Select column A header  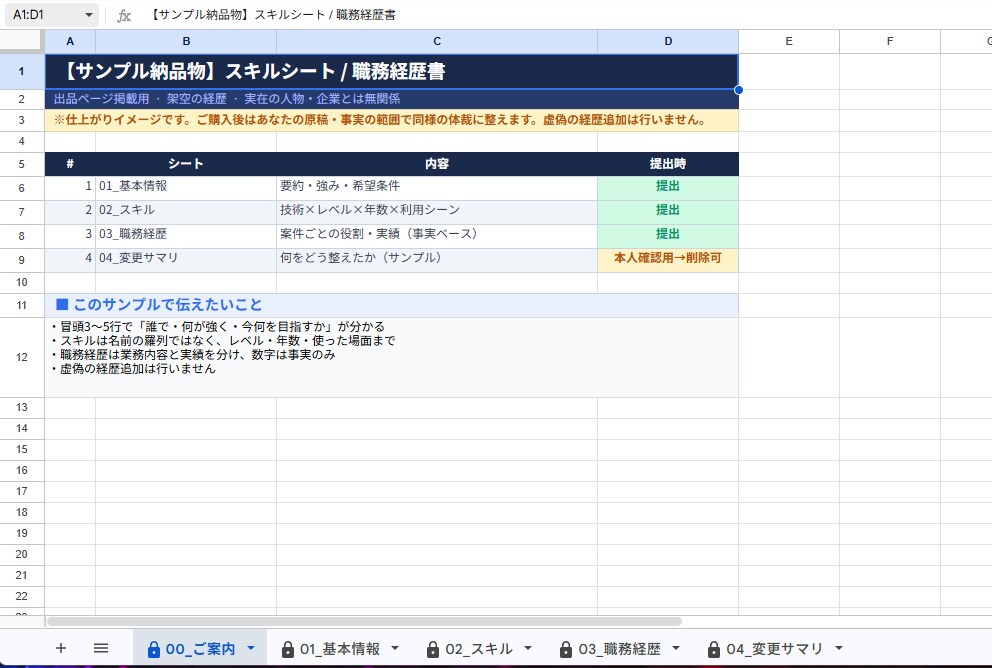tap(70, 41)
